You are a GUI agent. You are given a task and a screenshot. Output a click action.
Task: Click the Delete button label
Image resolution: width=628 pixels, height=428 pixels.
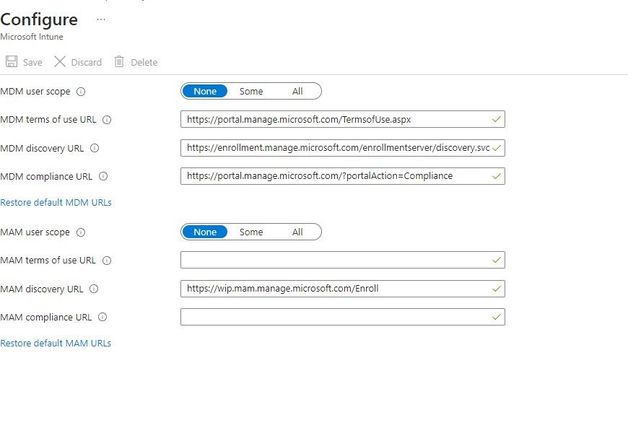(144, 62)
